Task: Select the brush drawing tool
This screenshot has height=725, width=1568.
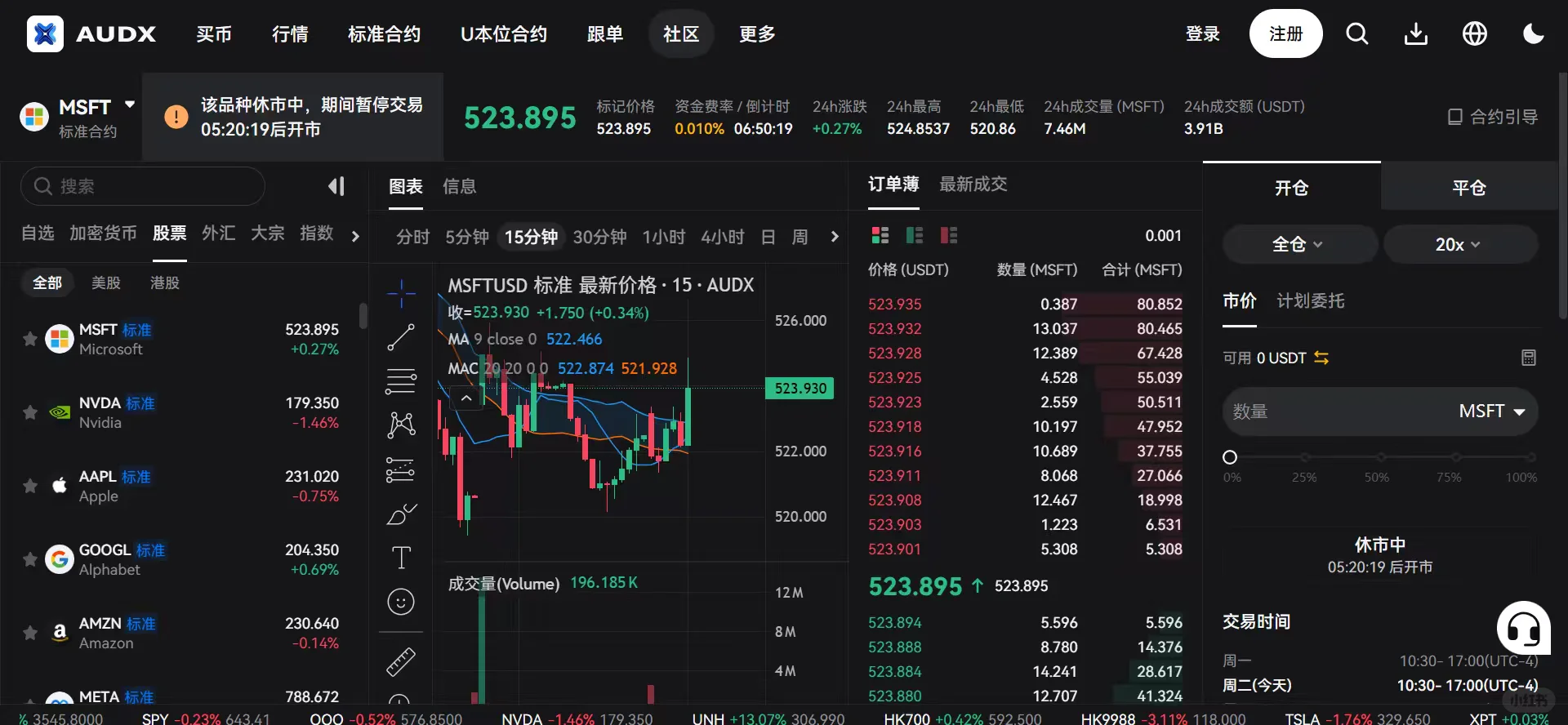Action: pyautogui.click(x=401, y=514)
